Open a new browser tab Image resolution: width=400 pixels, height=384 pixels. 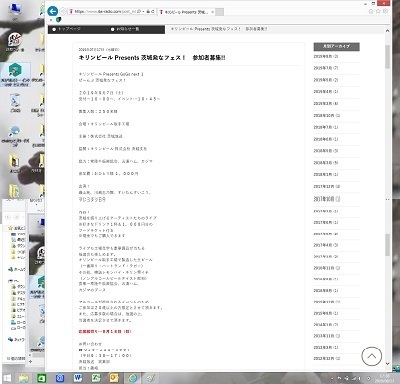[x=219, y=12]
